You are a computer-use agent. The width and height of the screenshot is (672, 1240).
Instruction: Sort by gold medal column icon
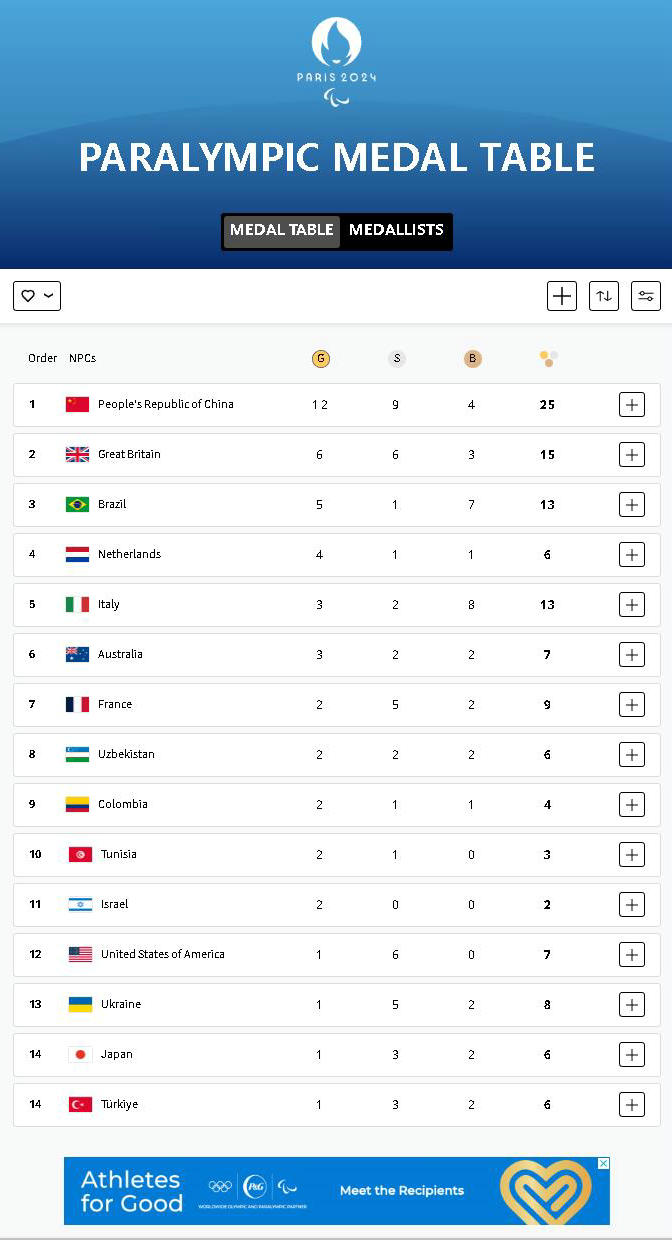(321, 359)
